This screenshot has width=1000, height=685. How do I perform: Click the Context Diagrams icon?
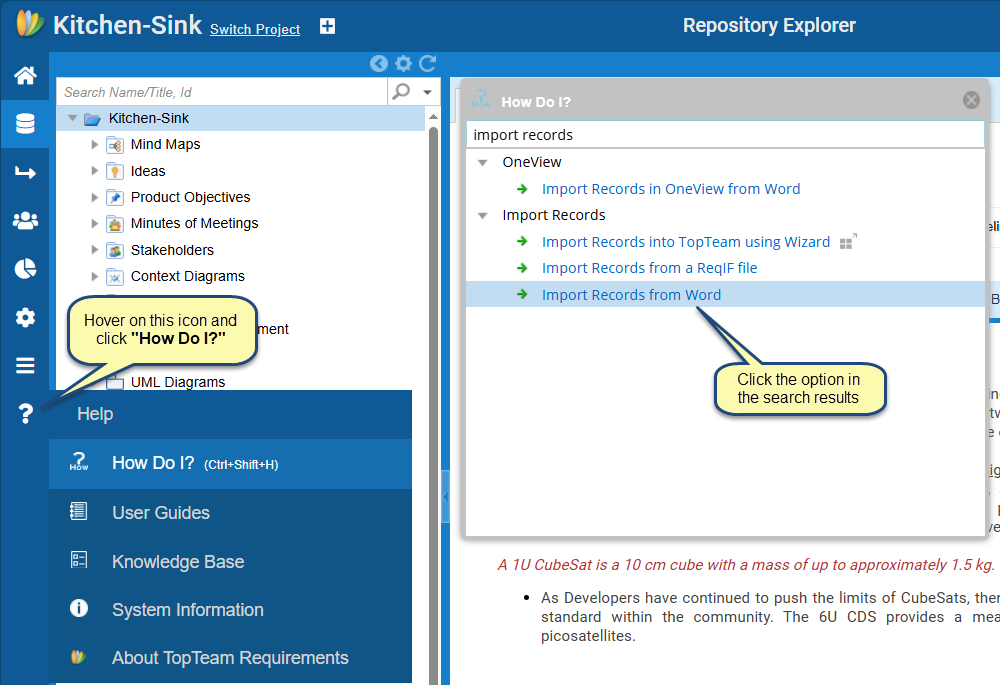click(x=115, y=276)
